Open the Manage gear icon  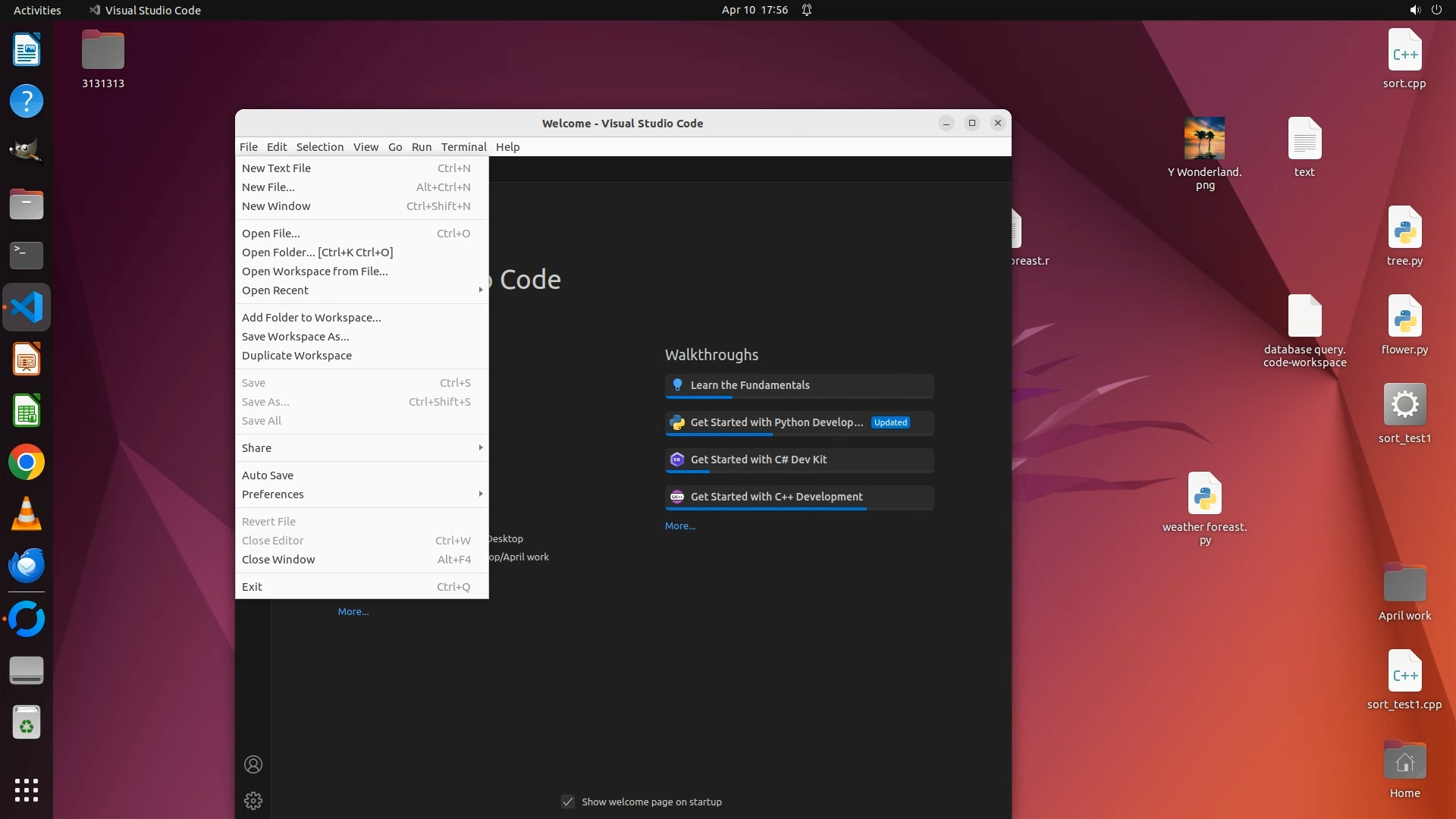tap(253, 801)
